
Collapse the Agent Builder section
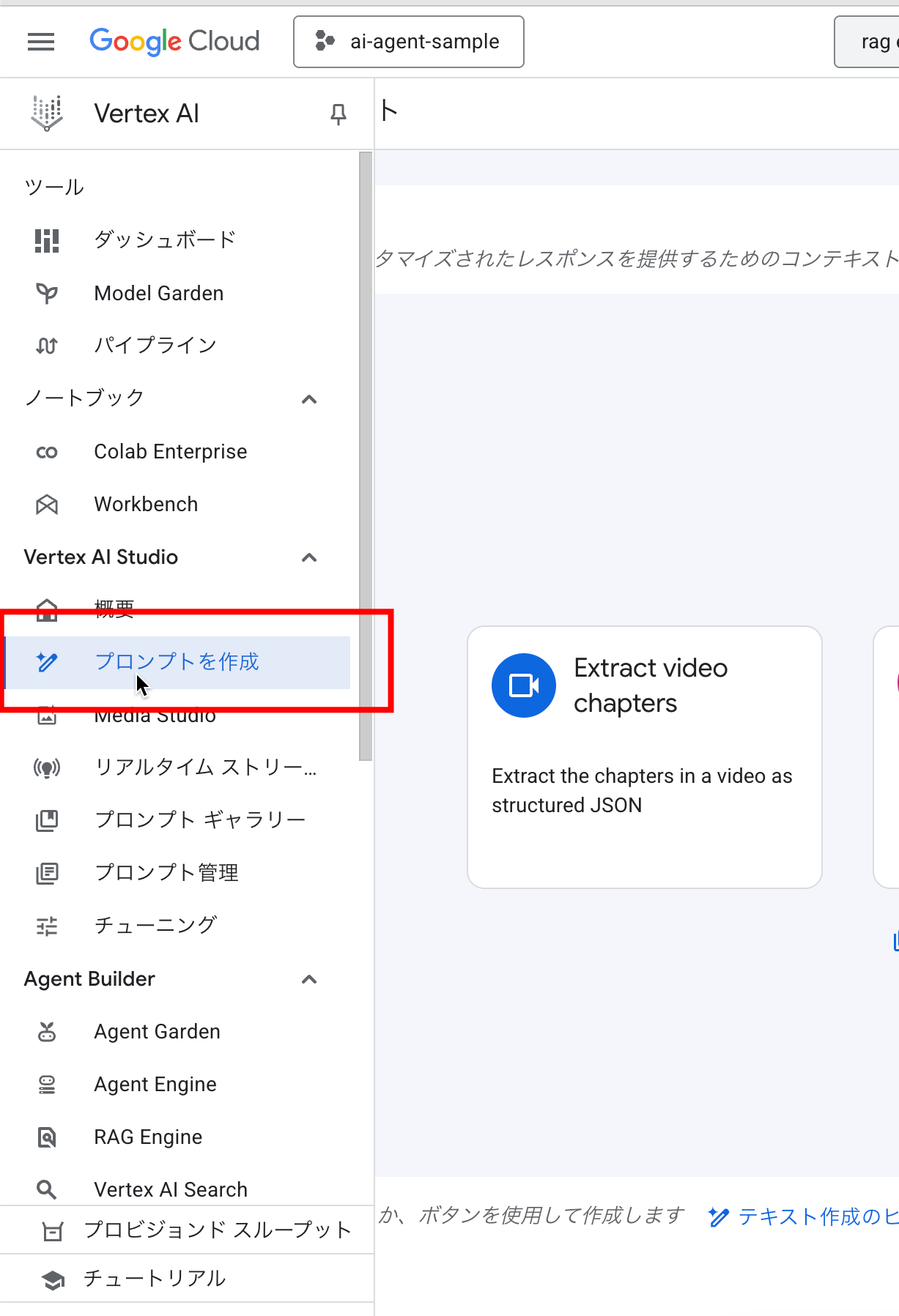[x=309, y=979]
